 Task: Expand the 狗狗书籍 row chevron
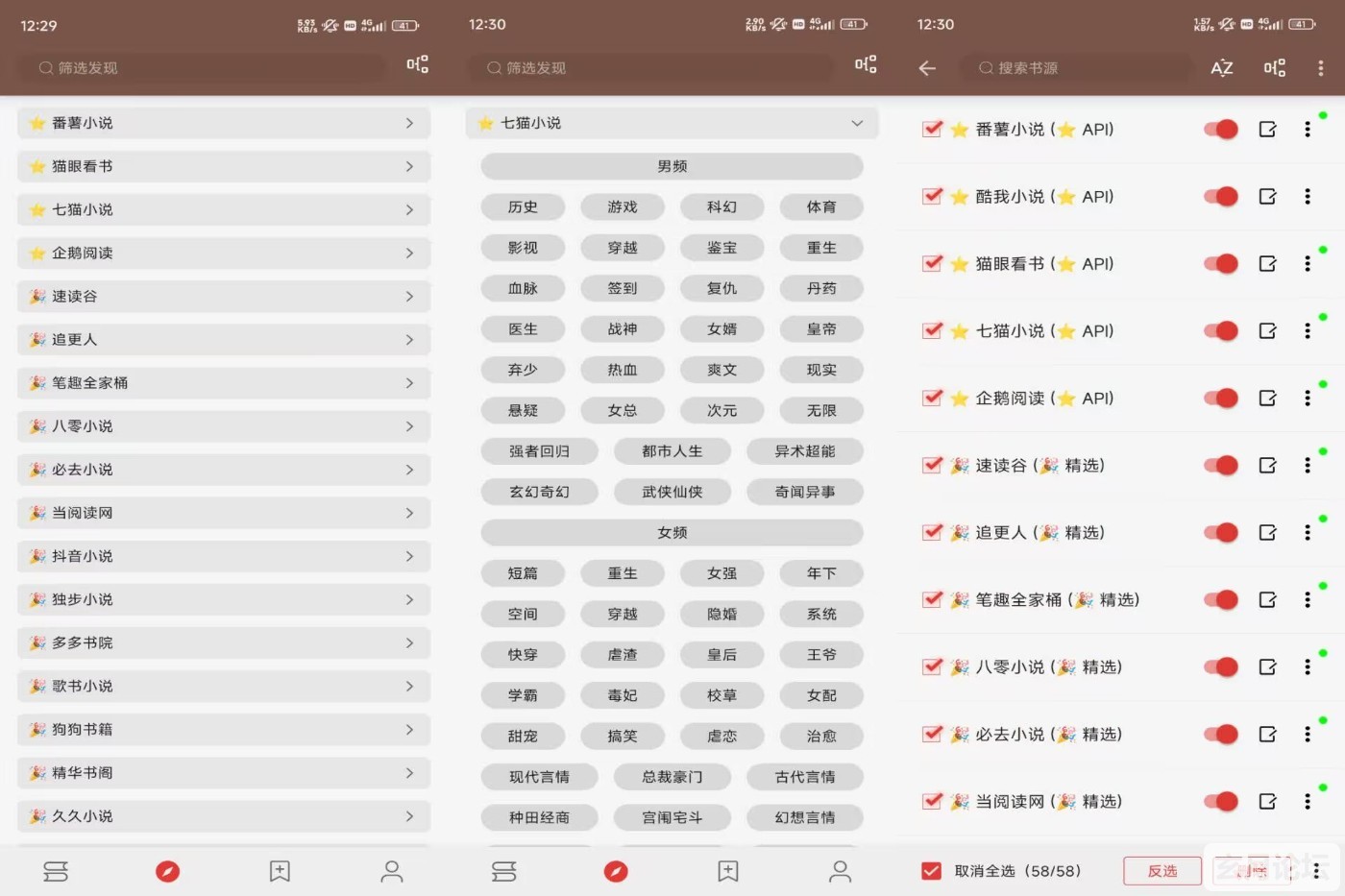[x=409, y=729]
